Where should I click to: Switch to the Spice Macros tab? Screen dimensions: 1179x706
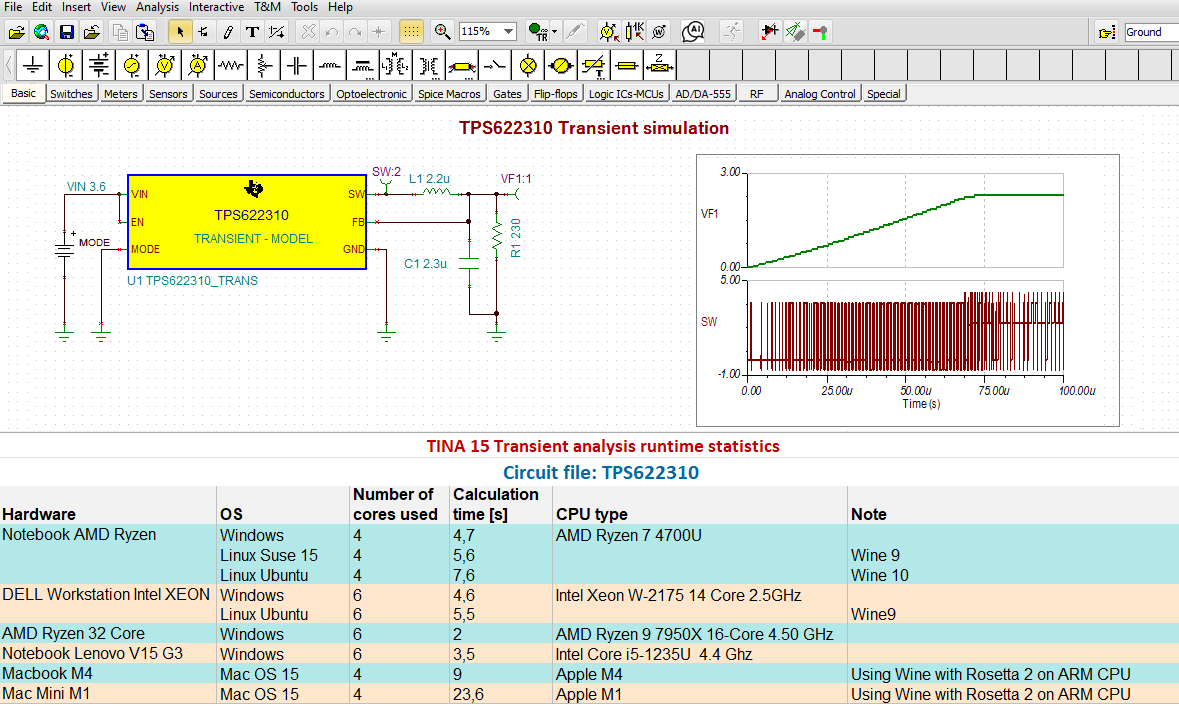450,94
